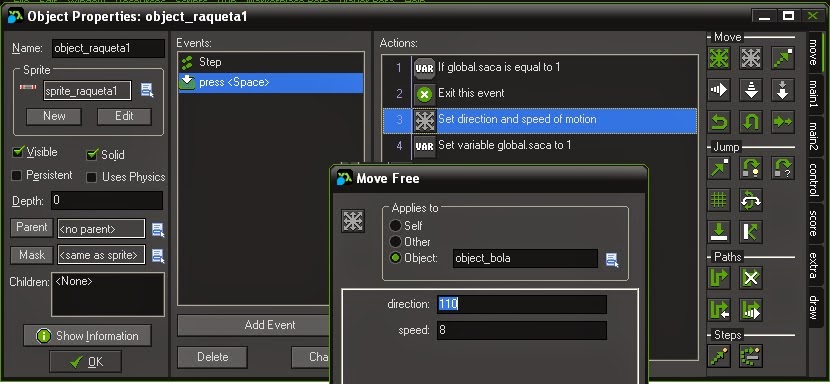
Task: Click the direction input field showing 110
Action: [x=521, y=305]
